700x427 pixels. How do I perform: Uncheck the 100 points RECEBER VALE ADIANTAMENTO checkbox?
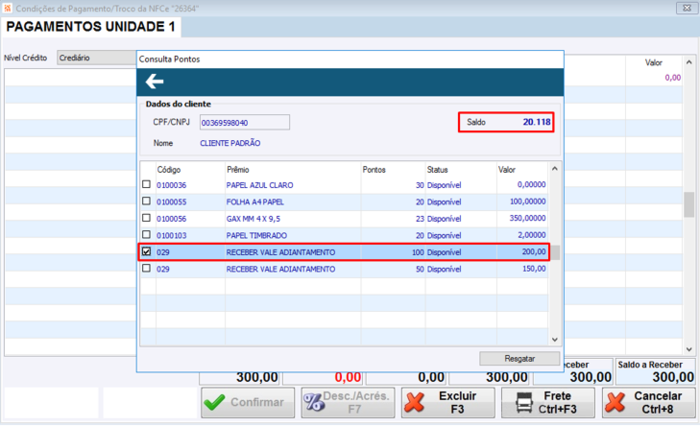point(146,251)
